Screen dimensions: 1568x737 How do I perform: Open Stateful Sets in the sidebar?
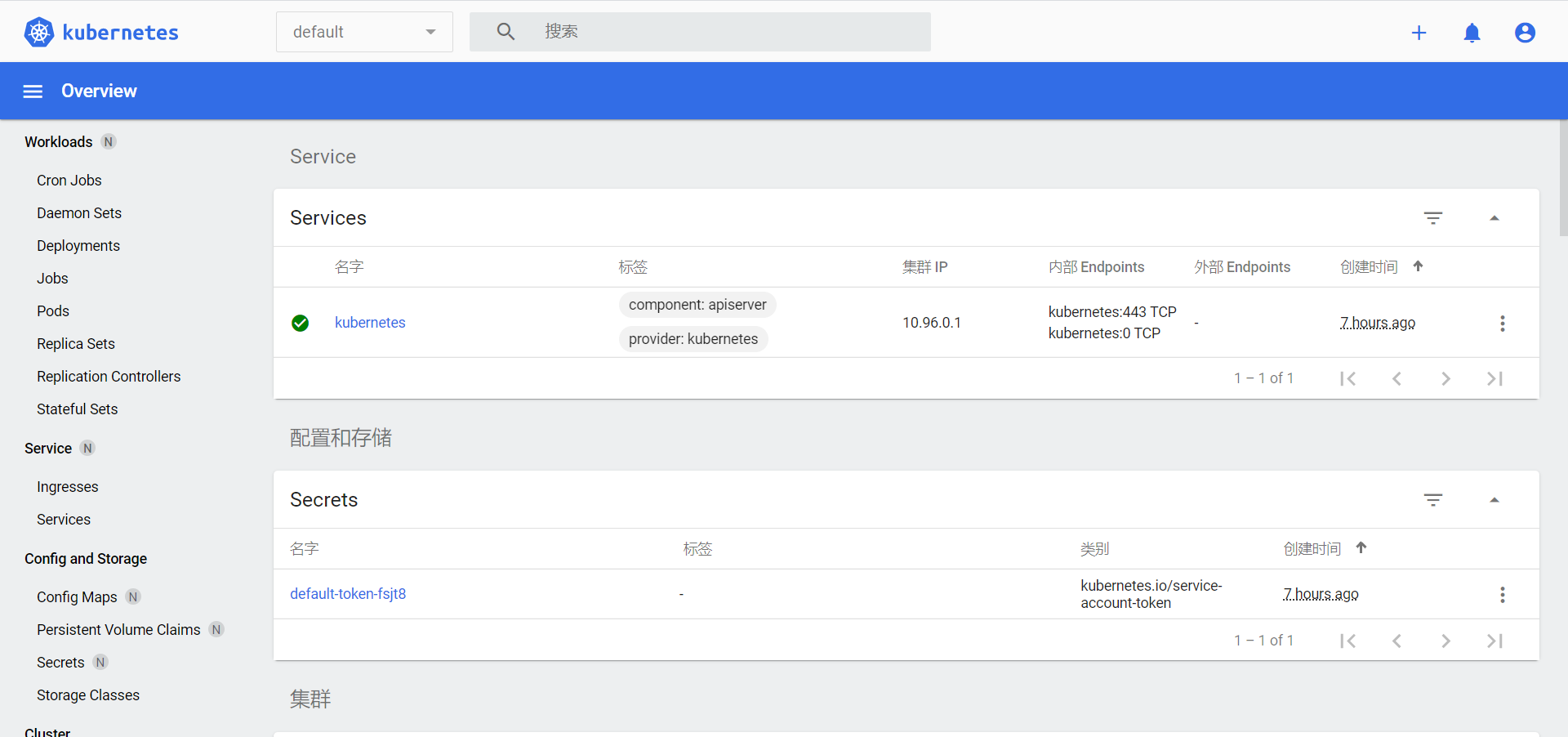click(78, 409)
